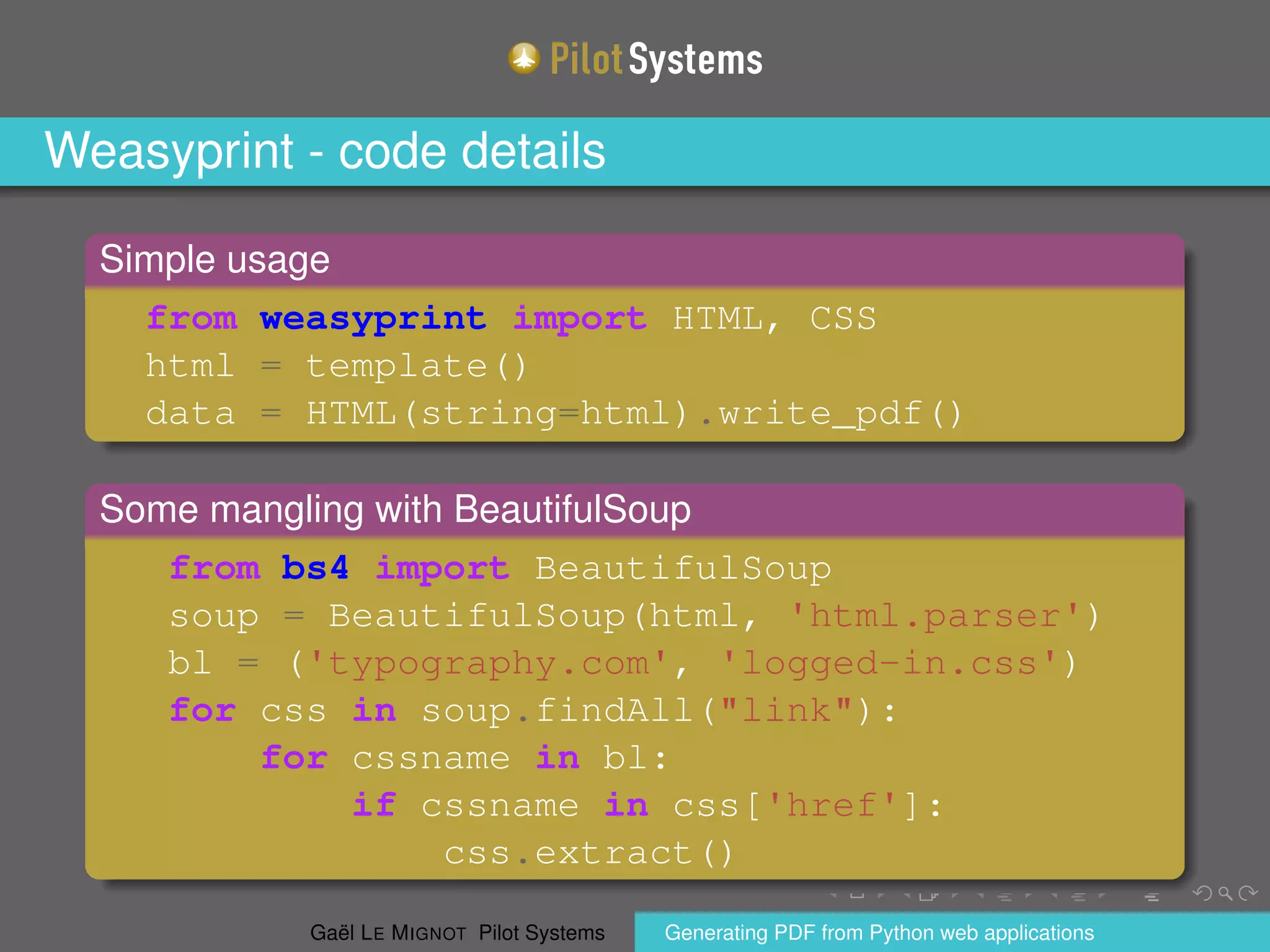Click the Pilot Systems header text
Image resolution: width=1270 pixels, height=952 pixels.
click(x=656, y=59)
